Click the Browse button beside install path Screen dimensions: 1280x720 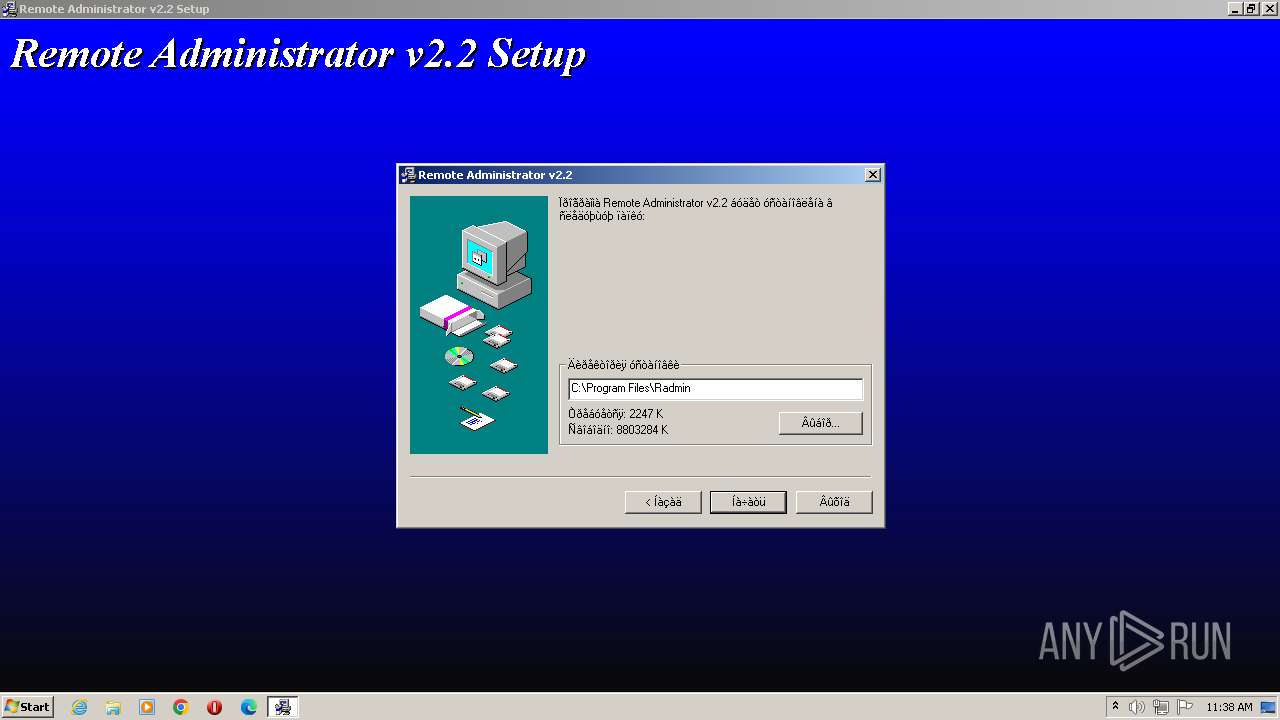point(820,423)
